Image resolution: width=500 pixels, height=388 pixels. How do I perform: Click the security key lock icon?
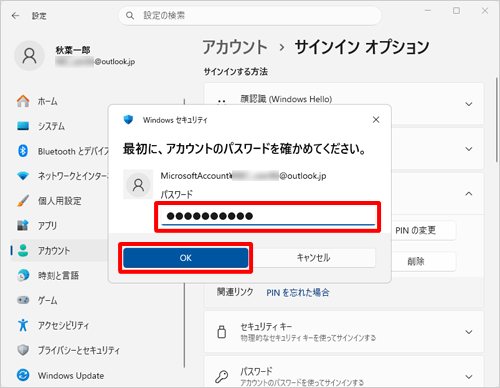[x=222, y=332]
